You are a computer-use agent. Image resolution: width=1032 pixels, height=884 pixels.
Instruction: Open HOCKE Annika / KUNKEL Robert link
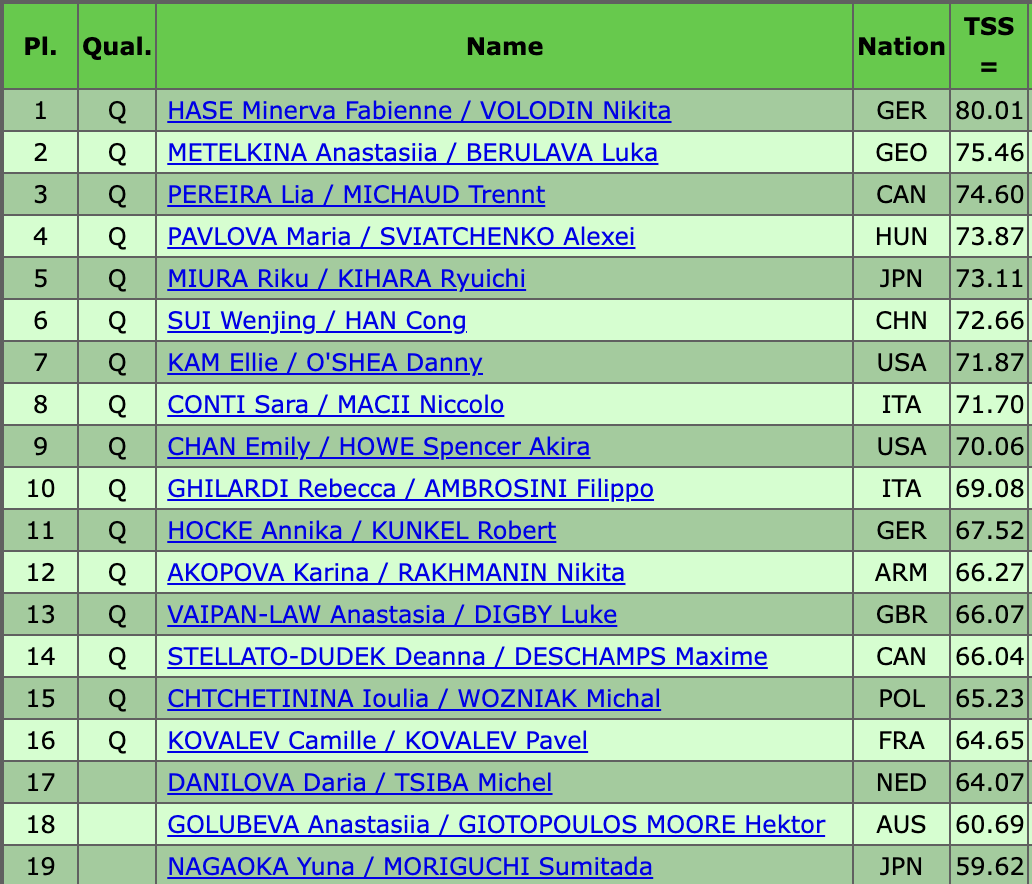pos(362,531)
